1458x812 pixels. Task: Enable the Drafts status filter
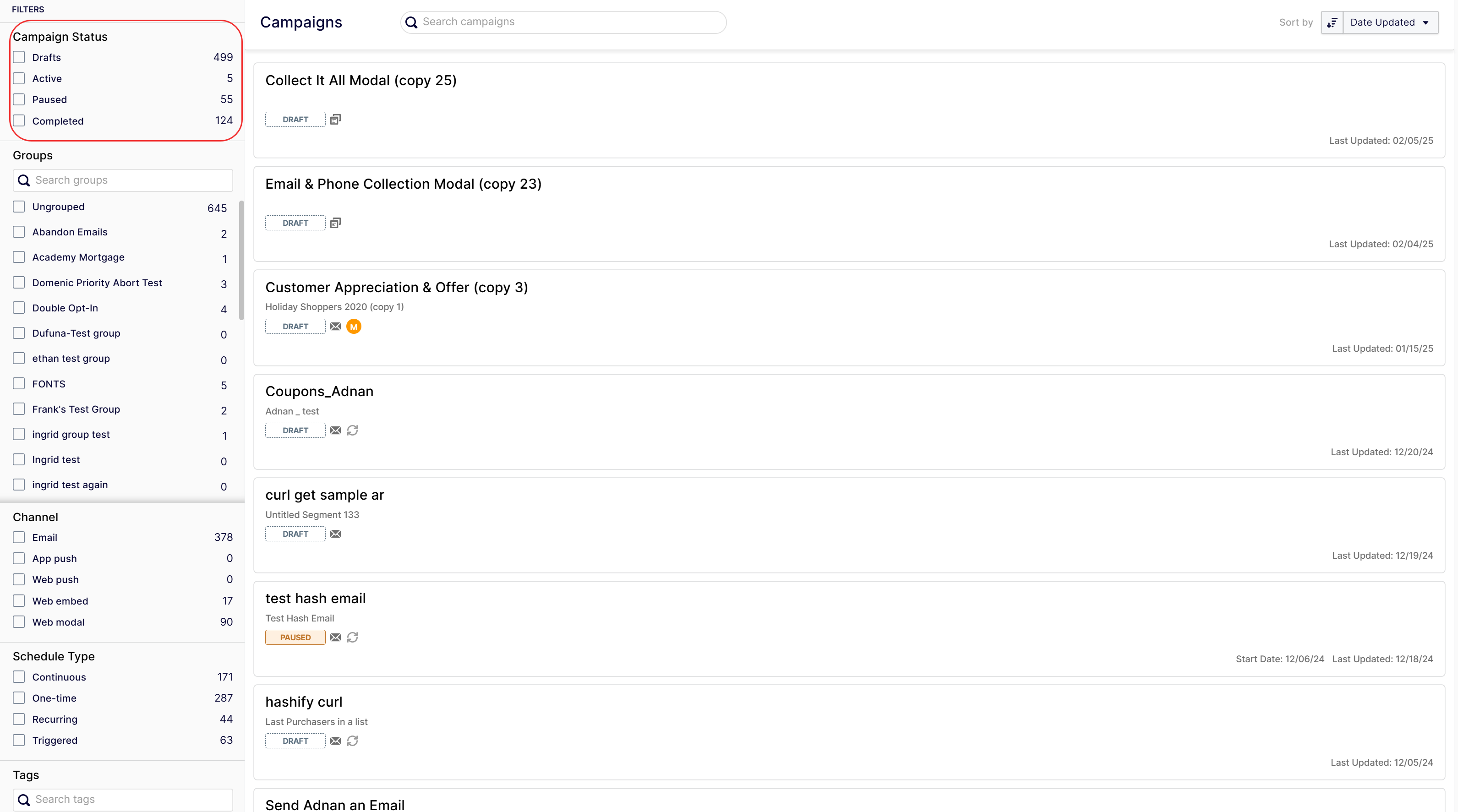coord(19,57)
